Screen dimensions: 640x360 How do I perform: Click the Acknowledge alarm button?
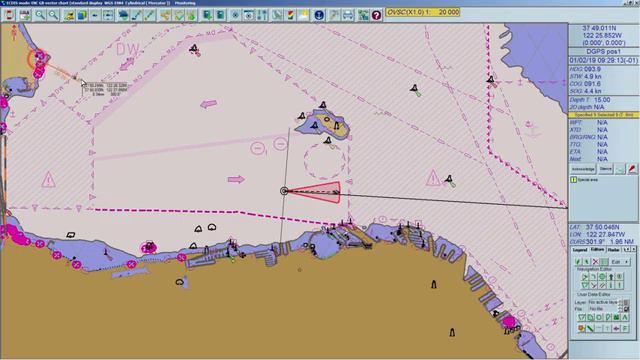(x=583, y=169)
